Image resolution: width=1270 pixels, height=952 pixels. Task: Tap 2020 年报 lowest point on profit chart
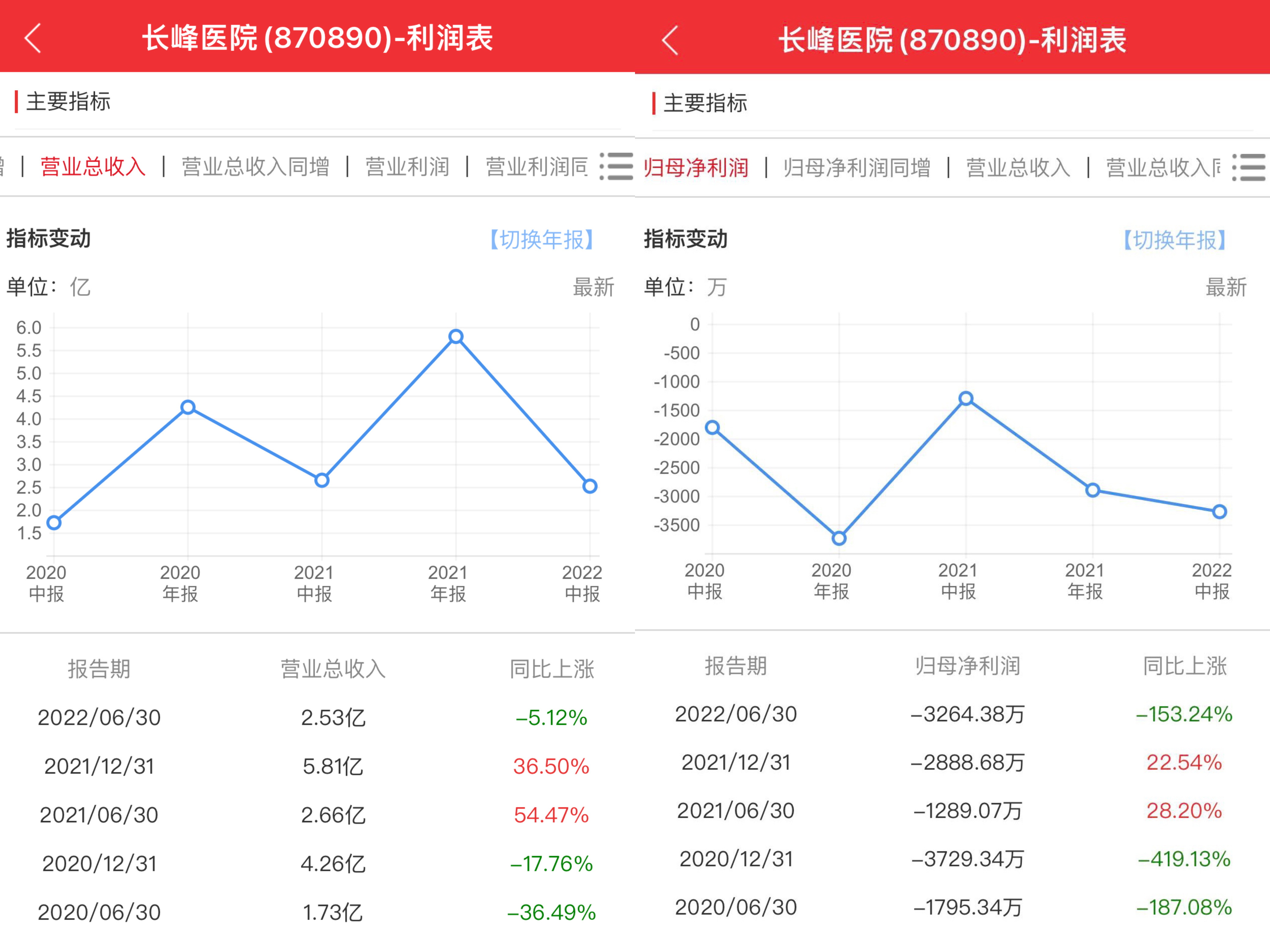point(839,538)
